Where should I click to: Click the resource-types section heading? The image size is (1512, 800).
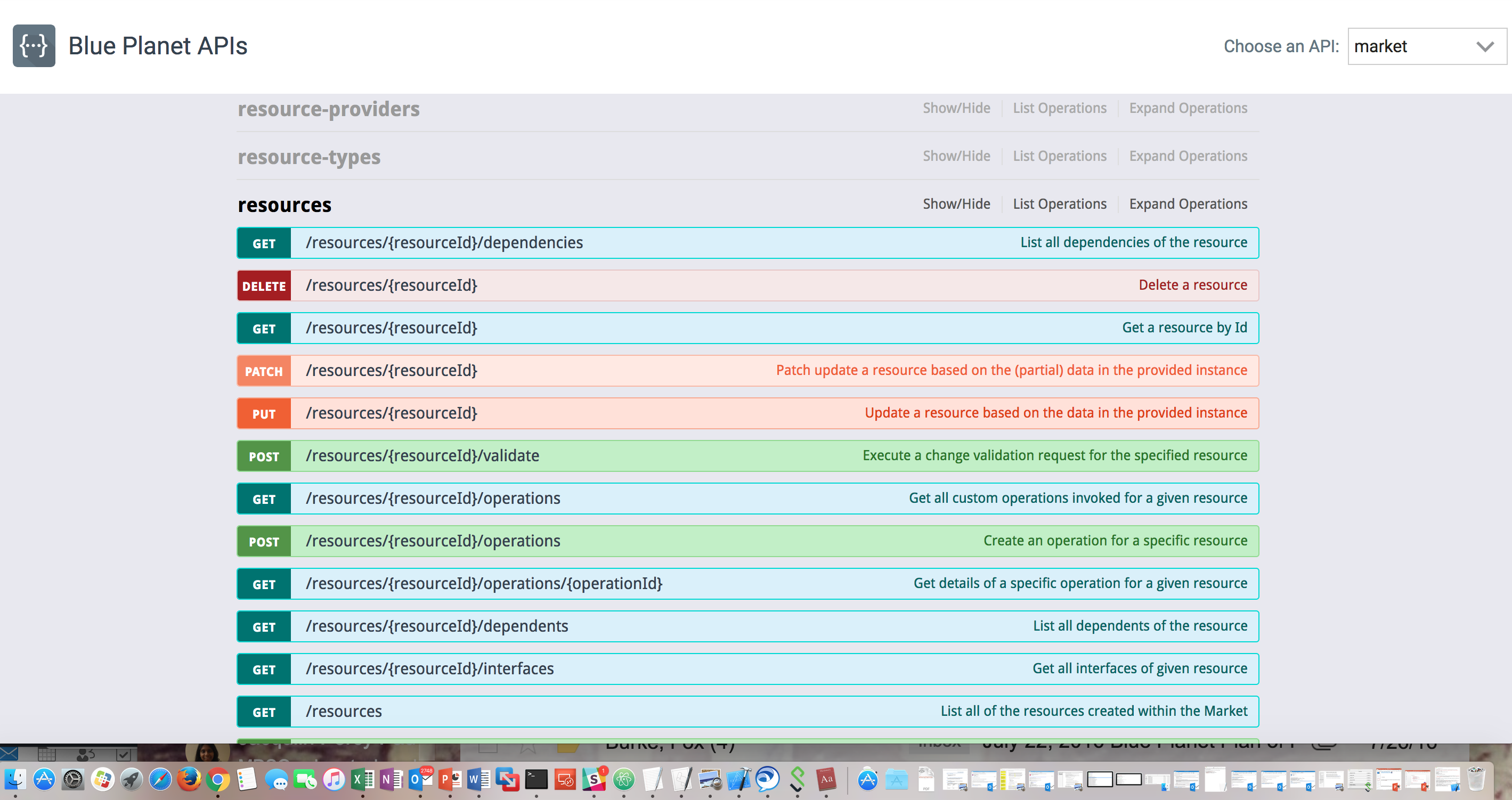coord(308,157)
